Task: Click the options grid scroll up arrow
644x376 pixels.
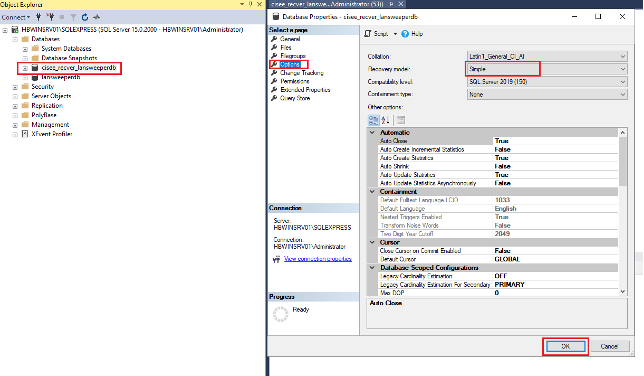Action: tap(623, 133)
